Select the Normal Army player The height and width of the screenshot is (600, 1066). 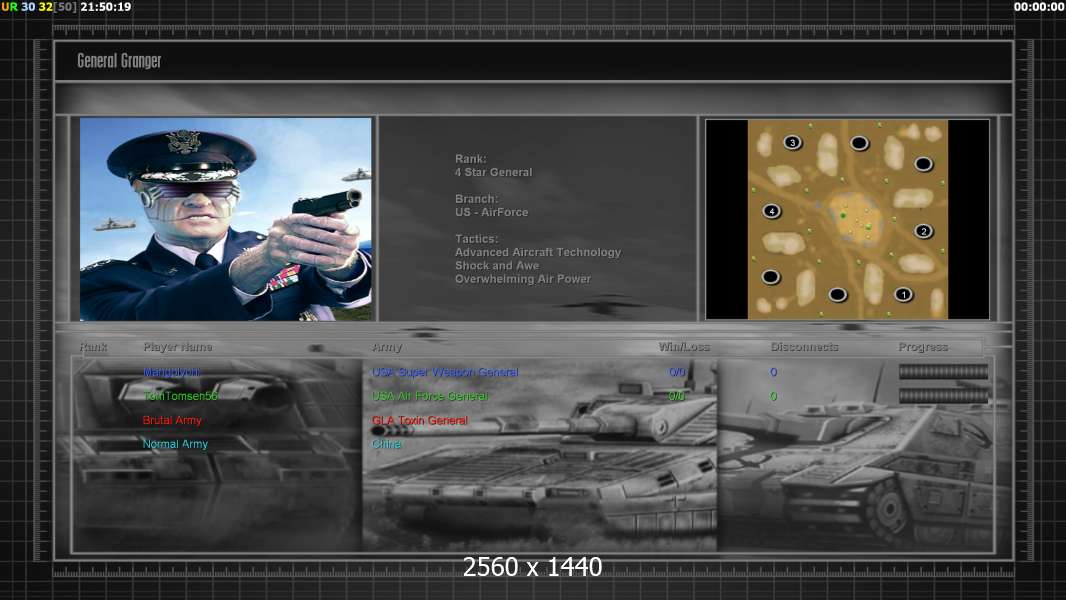[x=175, y=444]
